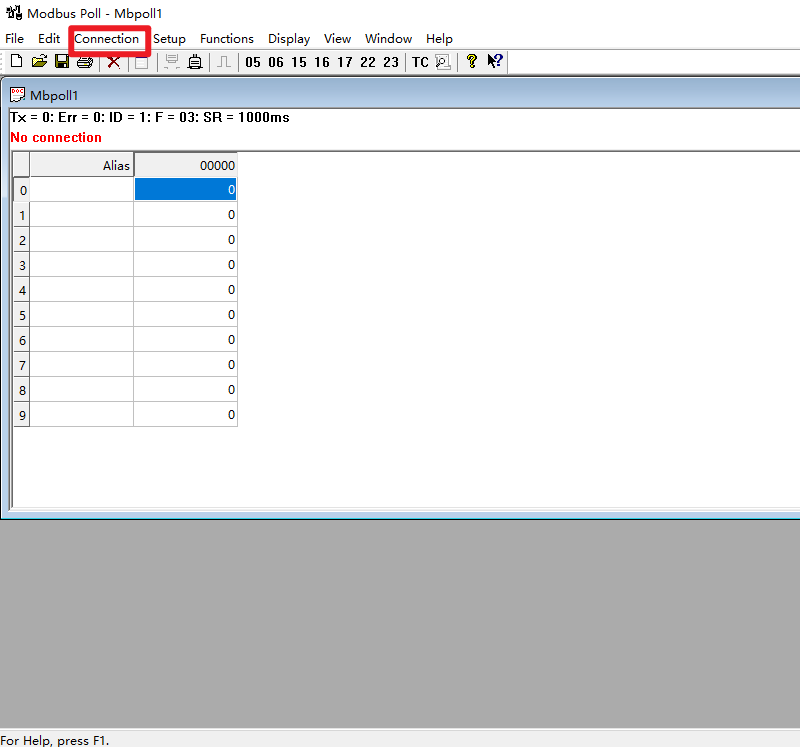Click the red X delete icon
The height and width of the screenshot is (747, 800).
point(114,62)
